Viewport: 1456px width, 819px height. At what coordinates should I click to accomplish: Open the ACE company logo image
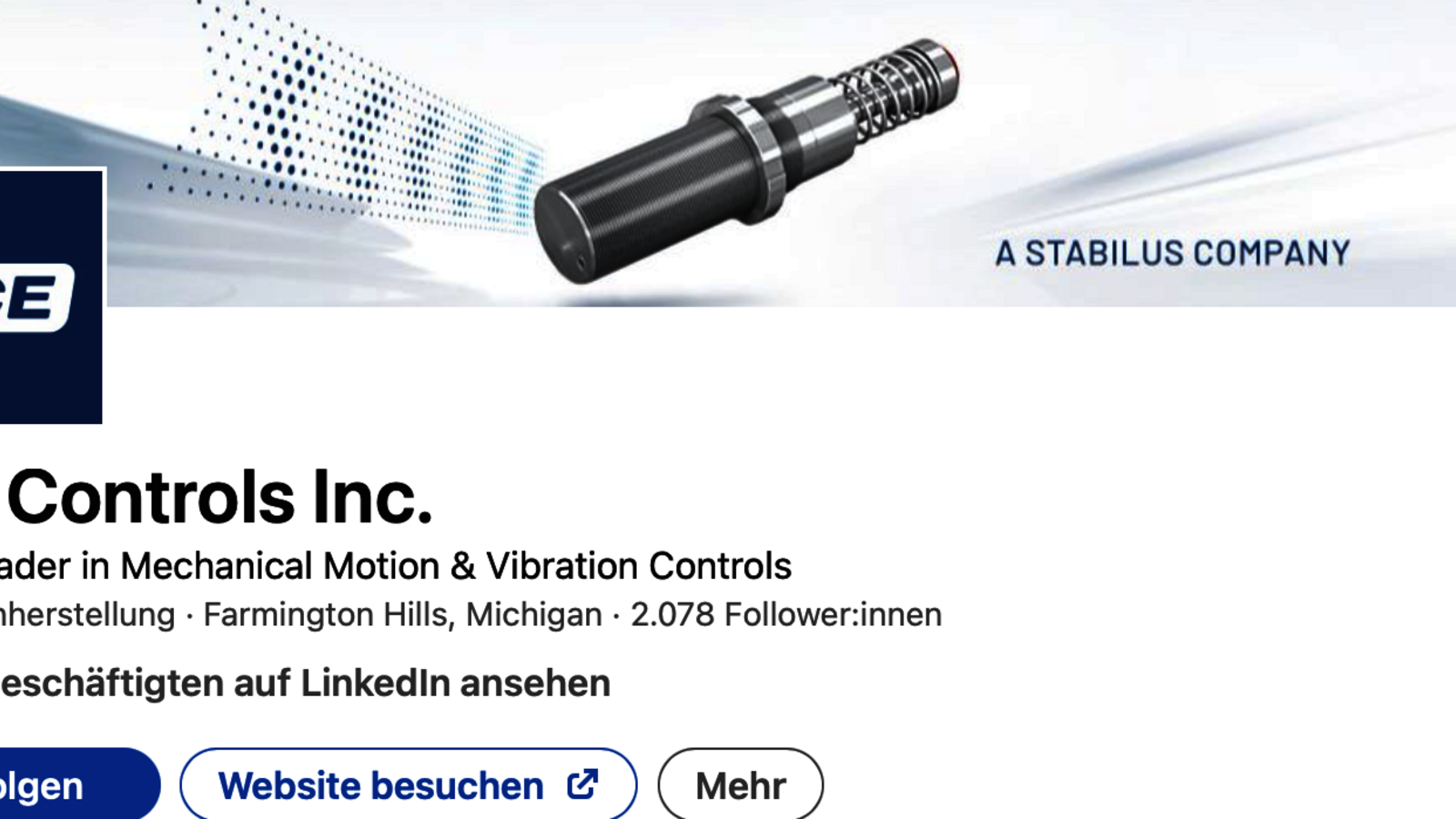[51, 297]
